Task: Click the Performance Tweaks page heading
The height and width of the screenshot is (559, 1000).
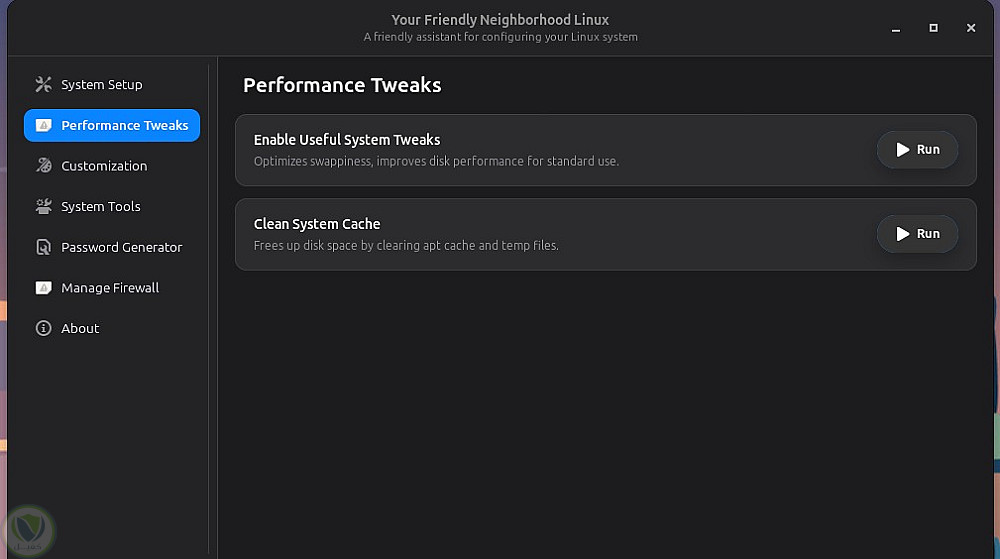Action: pos(342,85)
